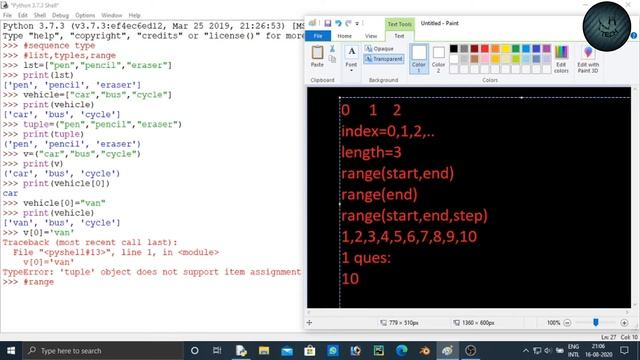Select the Transparent background option

pos(384,59)
